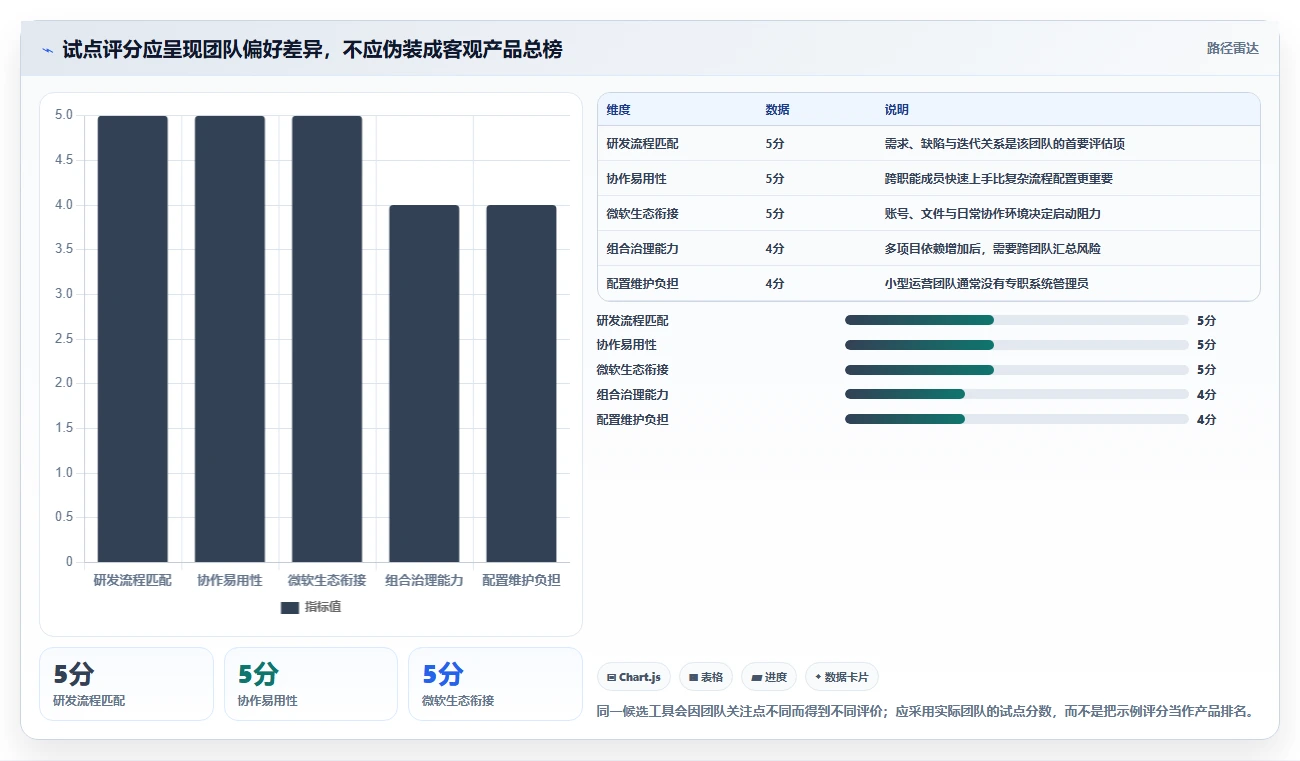
Task: Click the 组合治理能力 bar in chart
Action: (x=424, y=384)
